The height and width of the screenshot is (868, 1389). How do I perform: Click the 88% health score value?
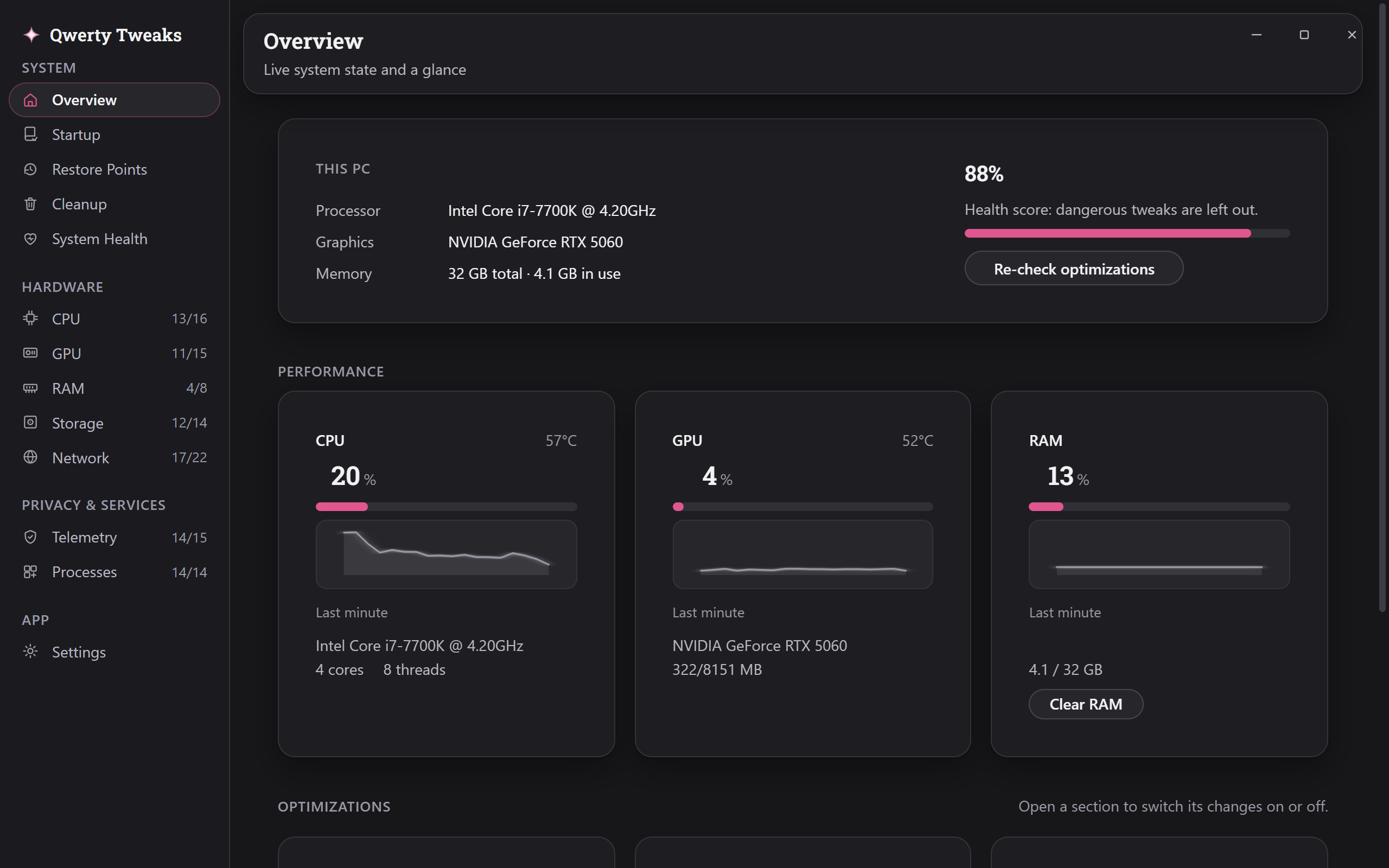point(984,174)
